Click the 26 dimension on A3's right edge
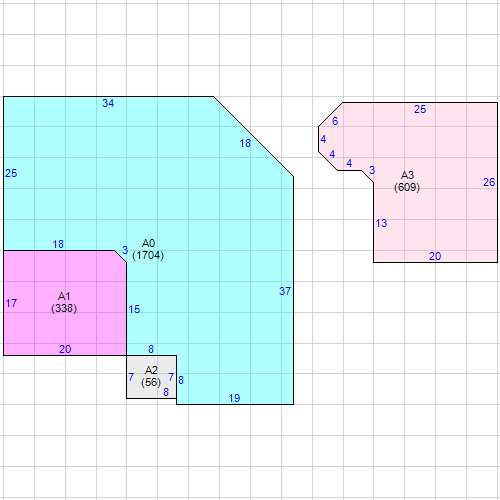This screenshot has height=500, width=500. [x=489, y=182]
